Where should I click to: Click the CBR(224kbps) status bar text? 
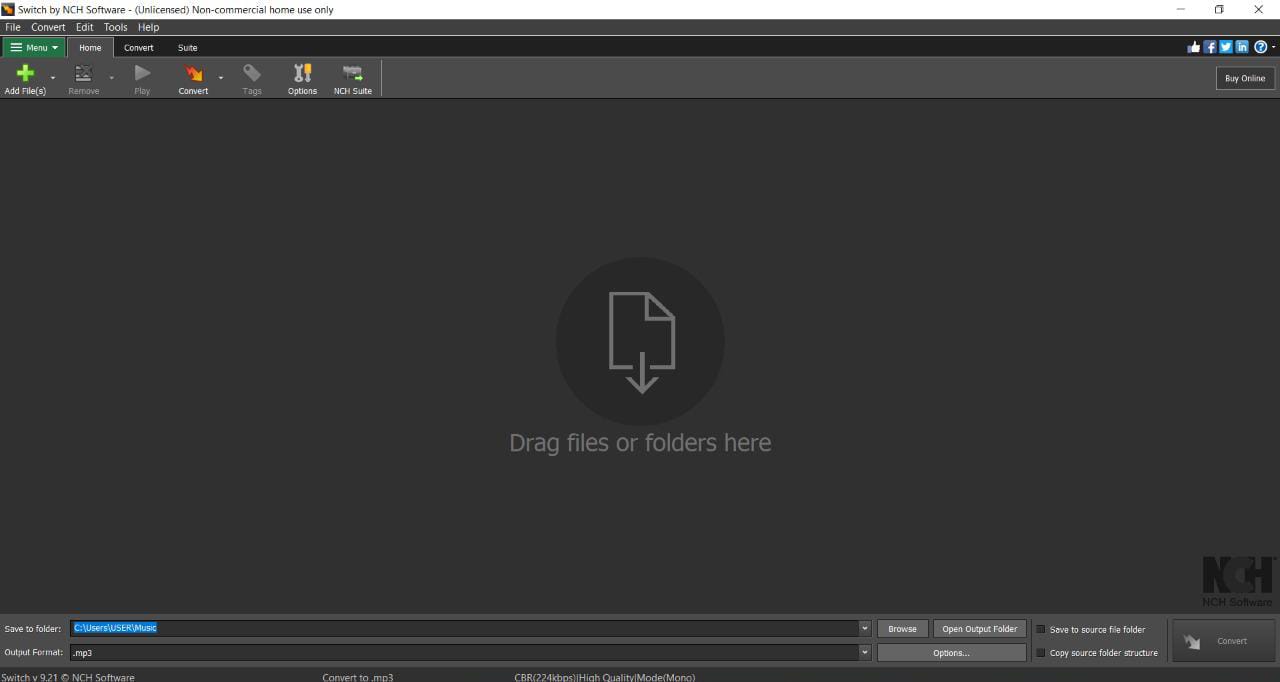point(604,677)
